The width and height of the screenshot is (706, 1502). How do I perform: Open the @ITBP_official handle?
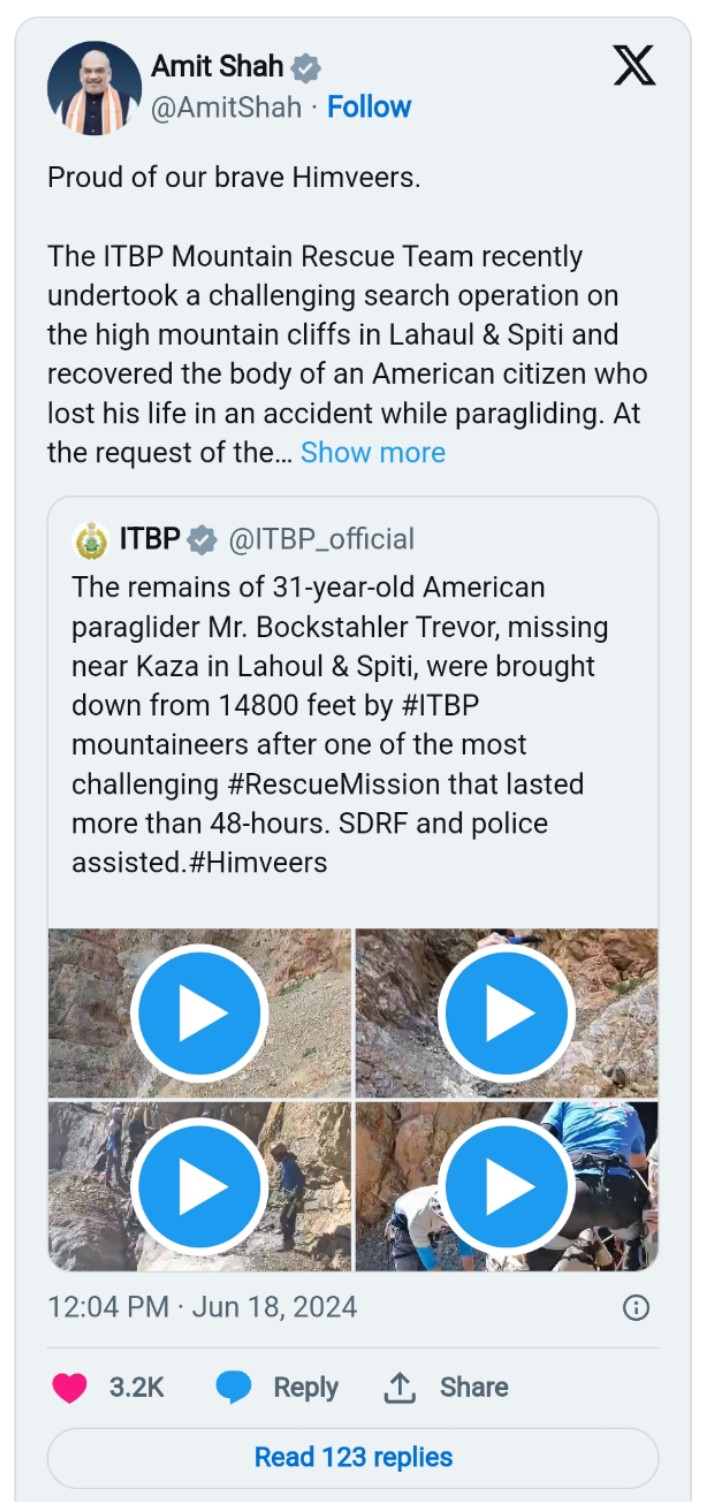point(321,540)
